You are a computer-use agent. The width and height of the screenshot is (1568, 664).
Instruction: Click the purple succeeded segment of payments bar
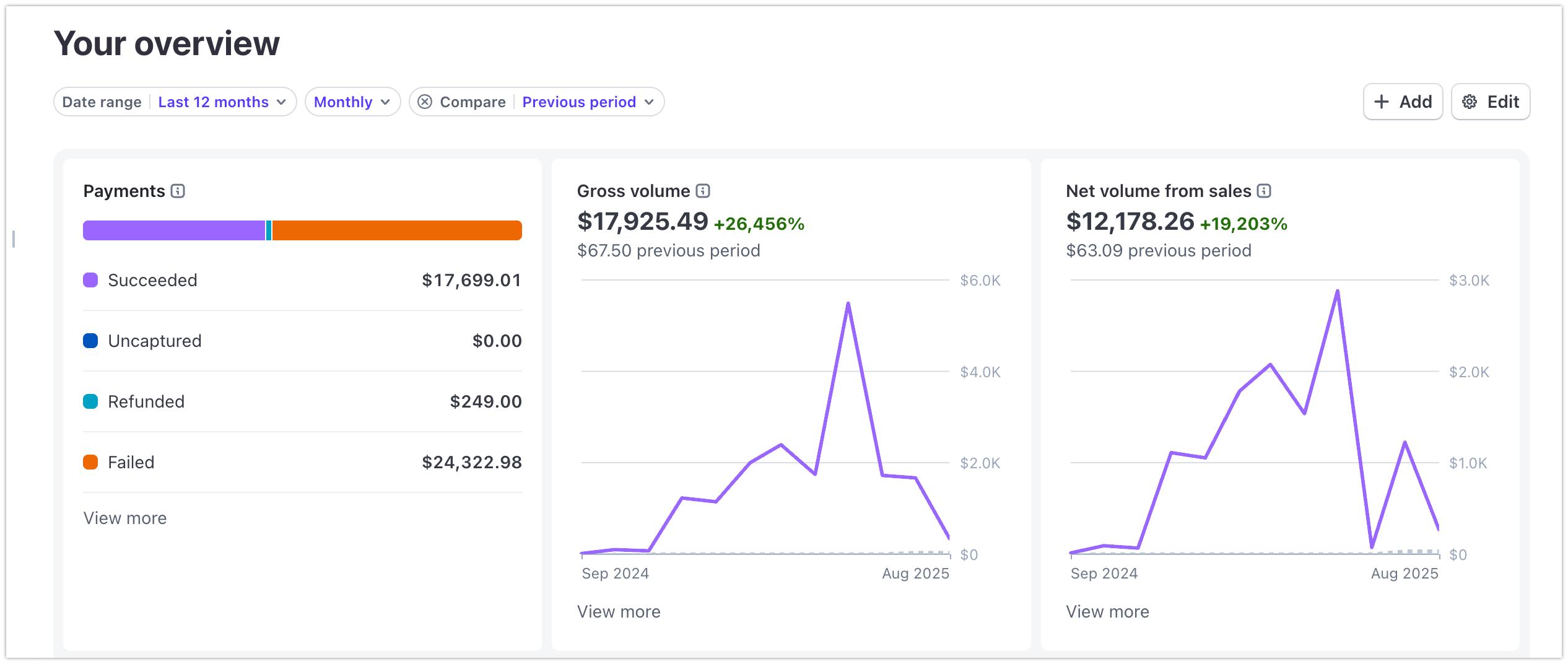pyautogui.click(x=173, y=230)
